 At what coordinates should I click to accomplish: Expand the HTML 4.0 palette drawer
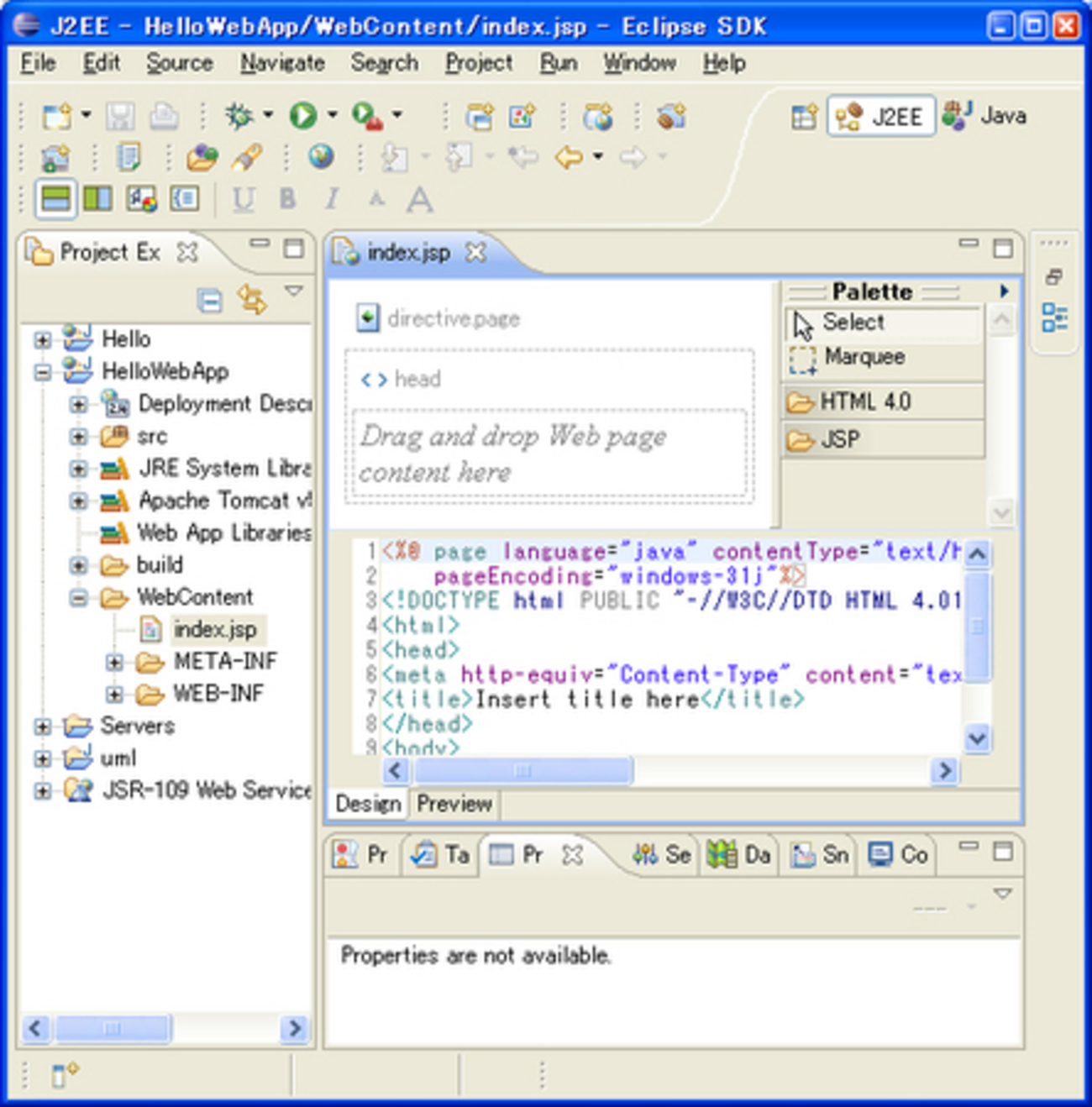[883, 402]
